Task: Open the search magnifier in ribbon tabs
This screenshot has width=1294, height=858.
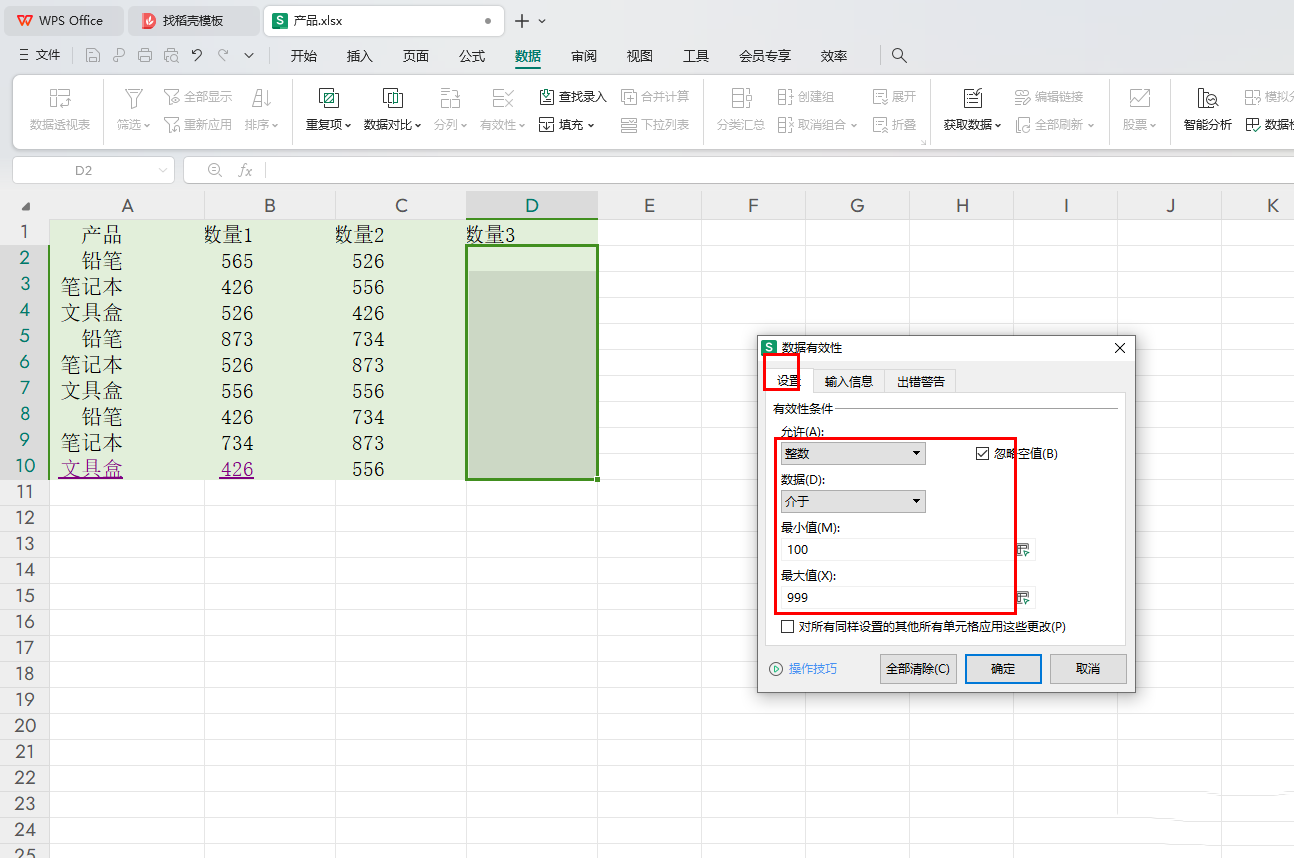Action: point(899,56)
